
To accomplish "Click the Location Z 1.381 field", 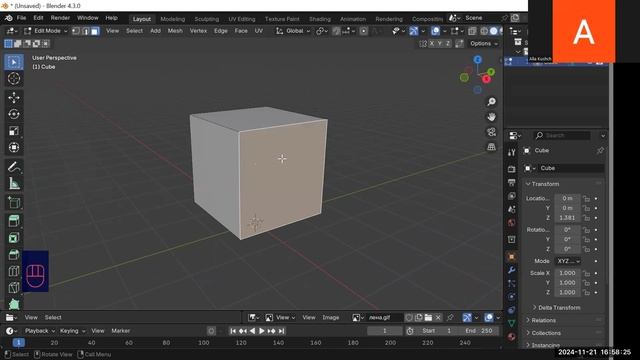I will tap(567, 218).
